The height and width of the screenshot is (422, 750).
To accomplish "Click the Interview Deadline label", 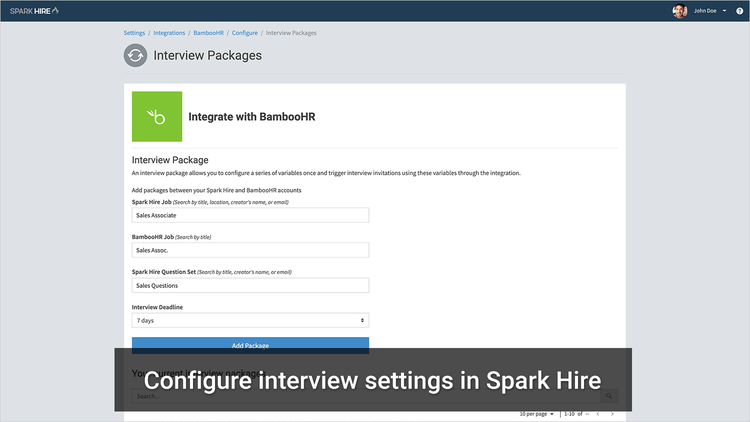I will 157,307.
